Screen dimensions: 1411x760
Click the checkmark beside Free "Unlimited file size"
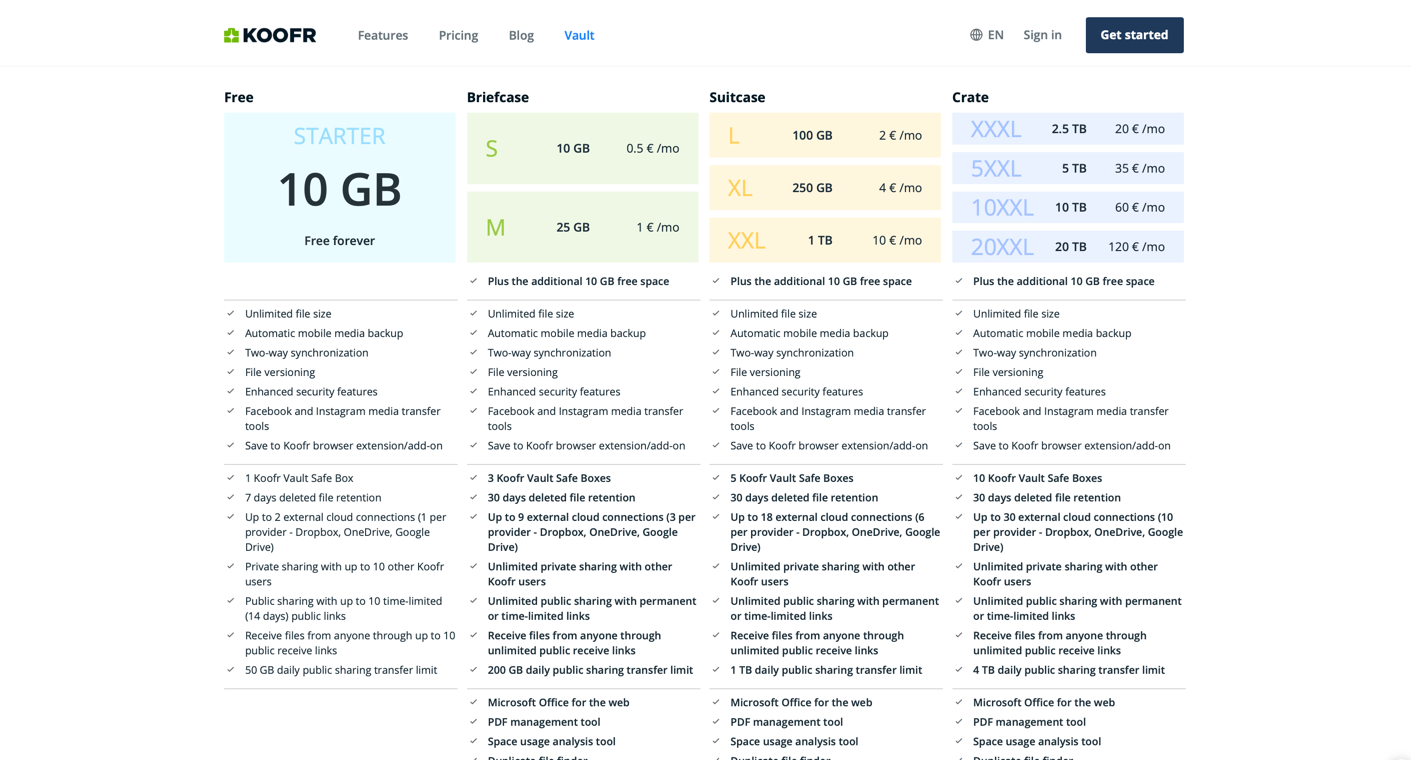coord(231,313)
